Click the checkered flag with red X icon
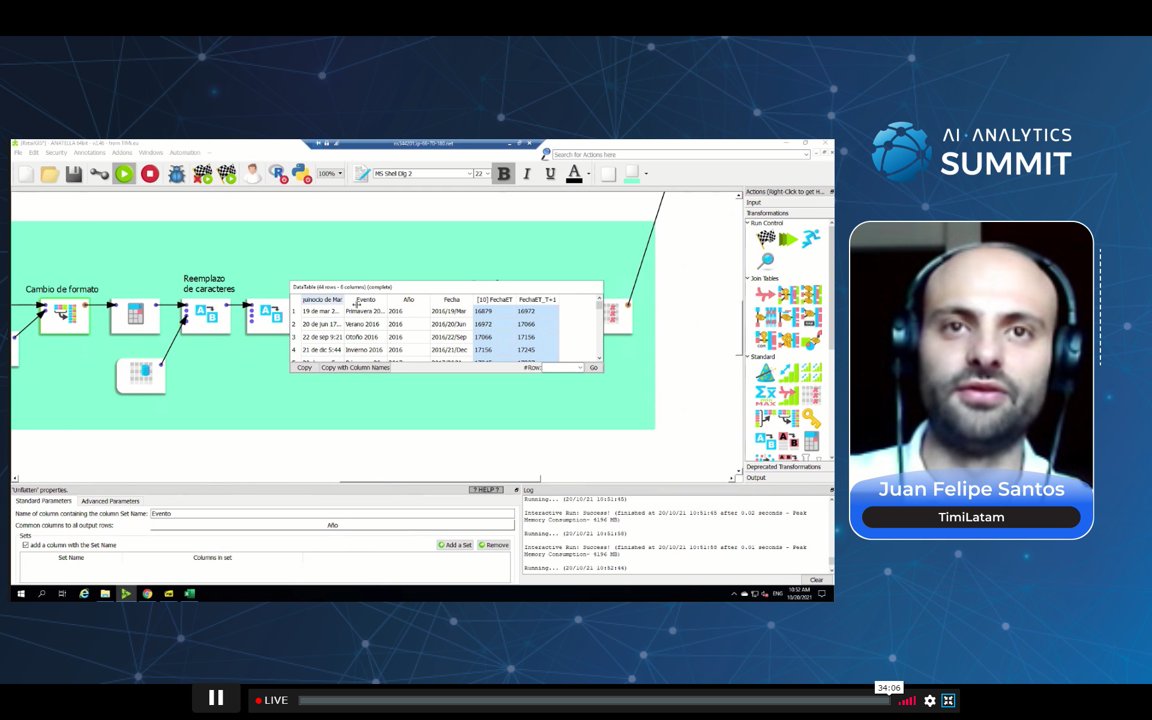Image resolution: width=1152 pixels, height=720 pixels. 202,174
